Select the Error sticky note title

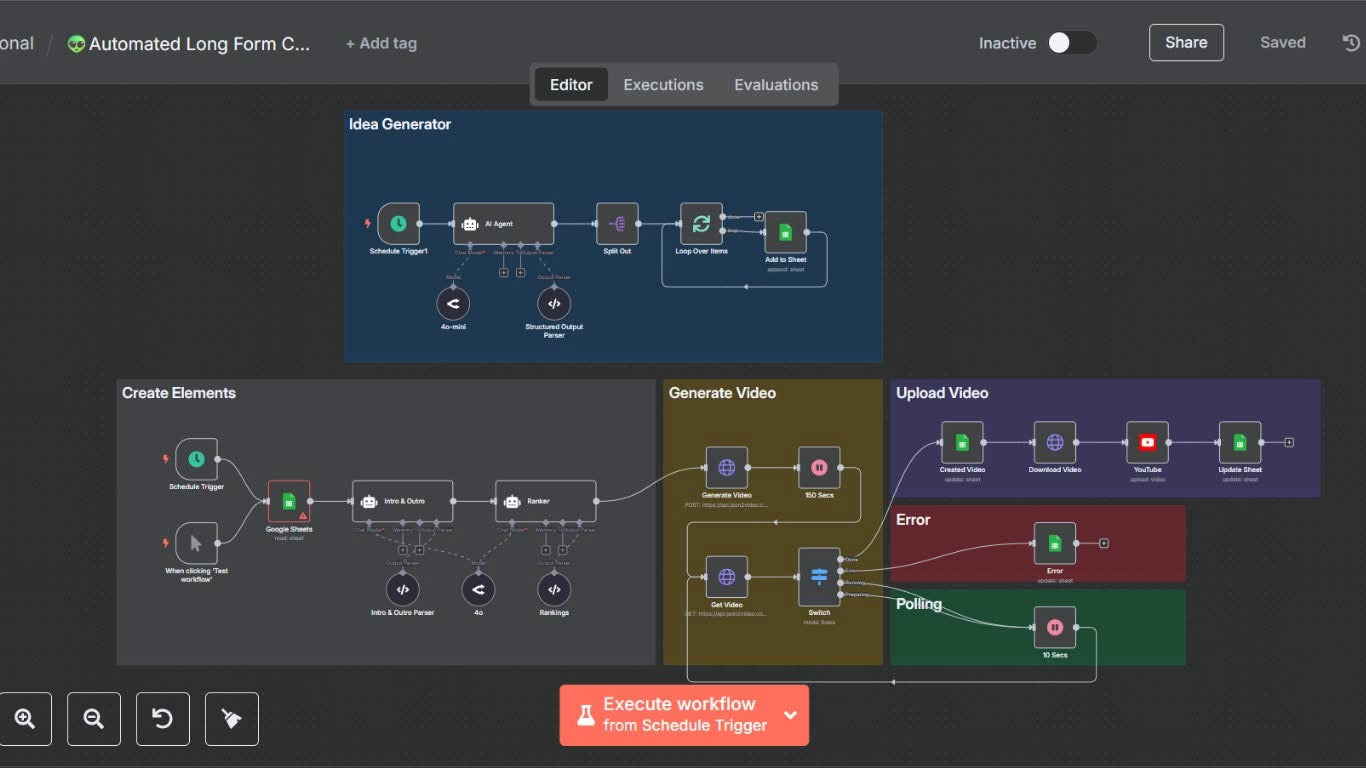913,520
